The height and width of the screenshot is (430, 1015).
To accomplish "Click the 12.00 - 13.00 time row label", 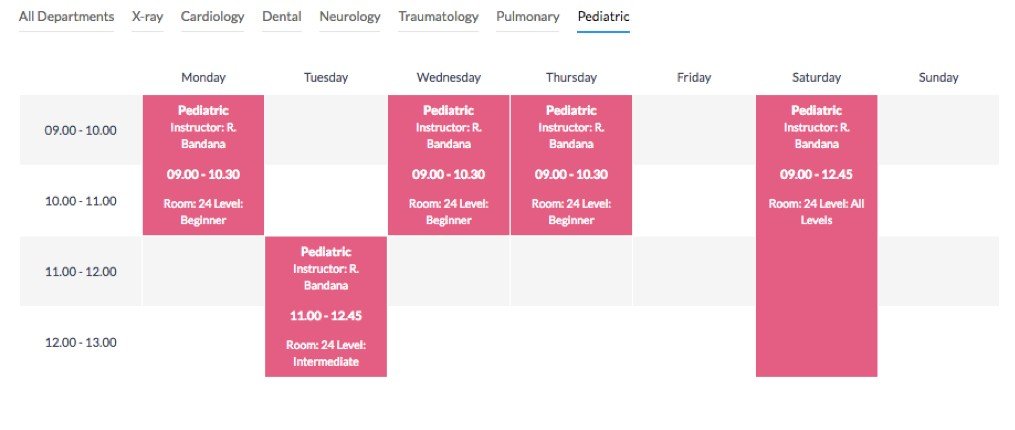I will pos(81,342).
